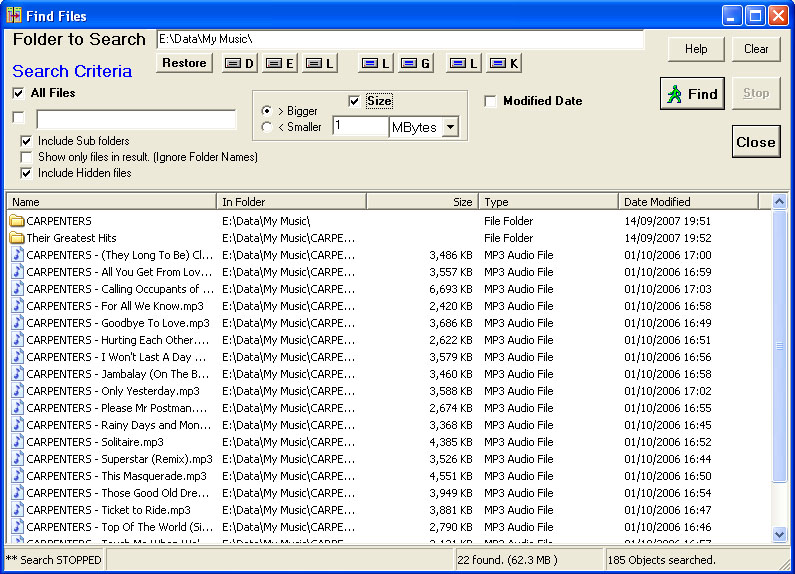Screen dimensions: 795x574
Task: Click MP3 icon for Those Good Old Dre...
Action: [18, 492]
